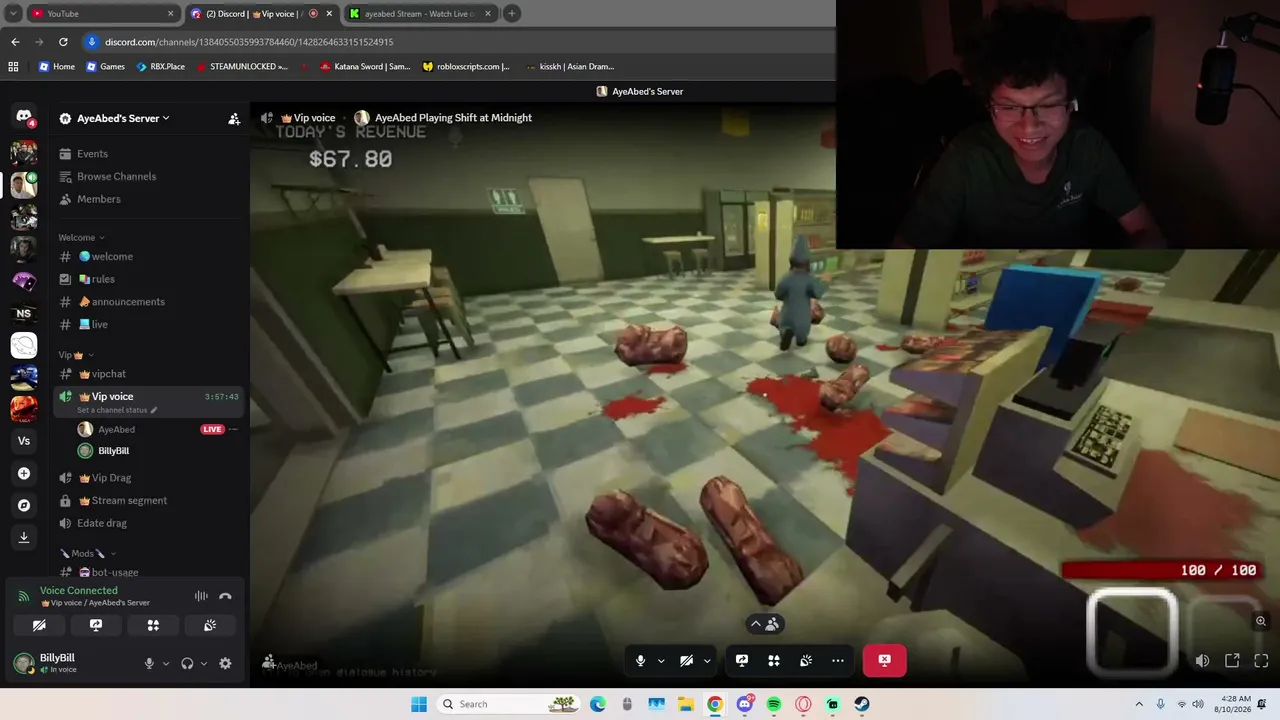Open the STEAMUNLOCKED bookmark

(x=242, y=66)
